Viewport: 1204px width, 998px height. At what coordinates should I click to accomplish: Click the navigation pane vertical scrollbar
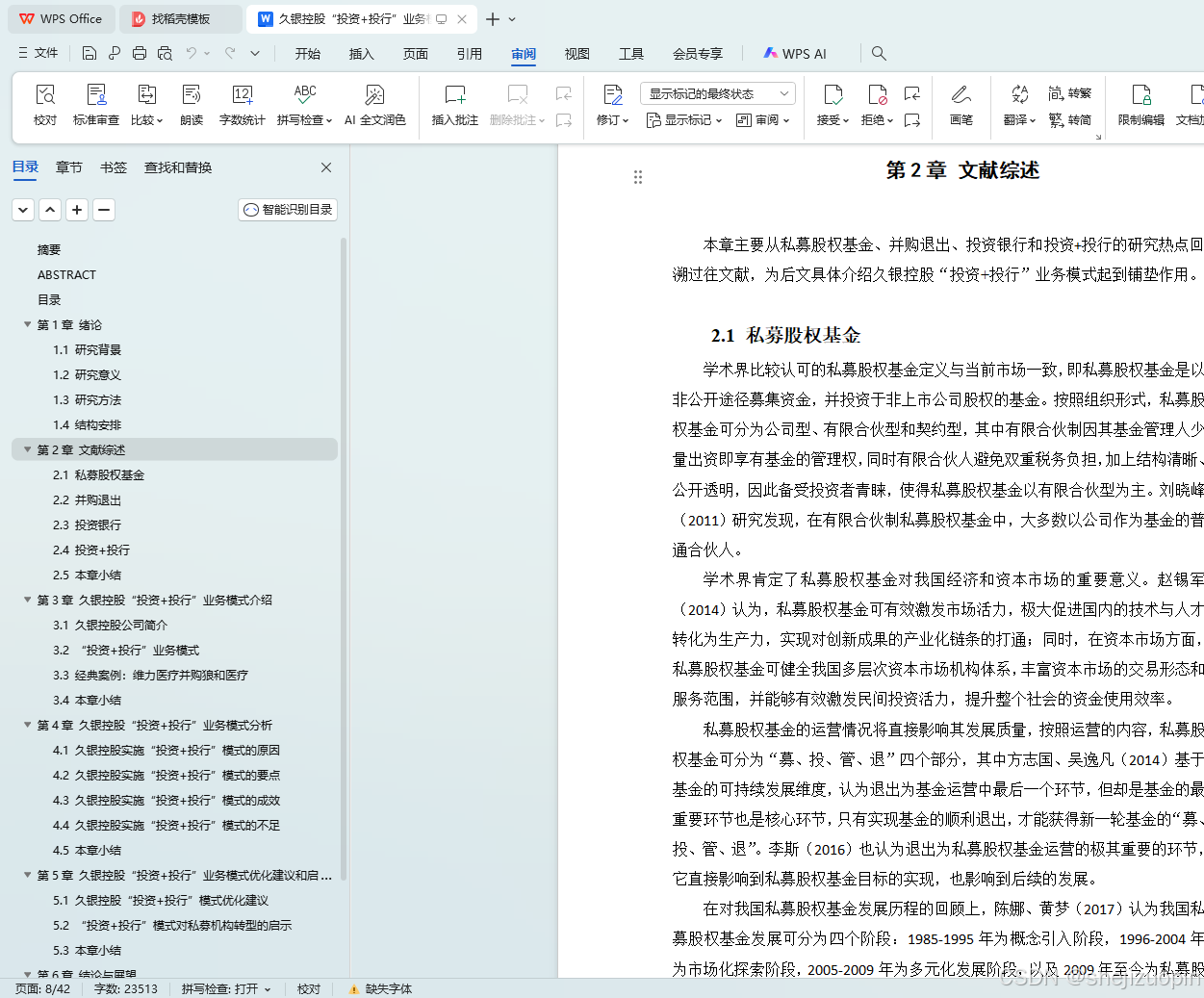coord(344,558)
